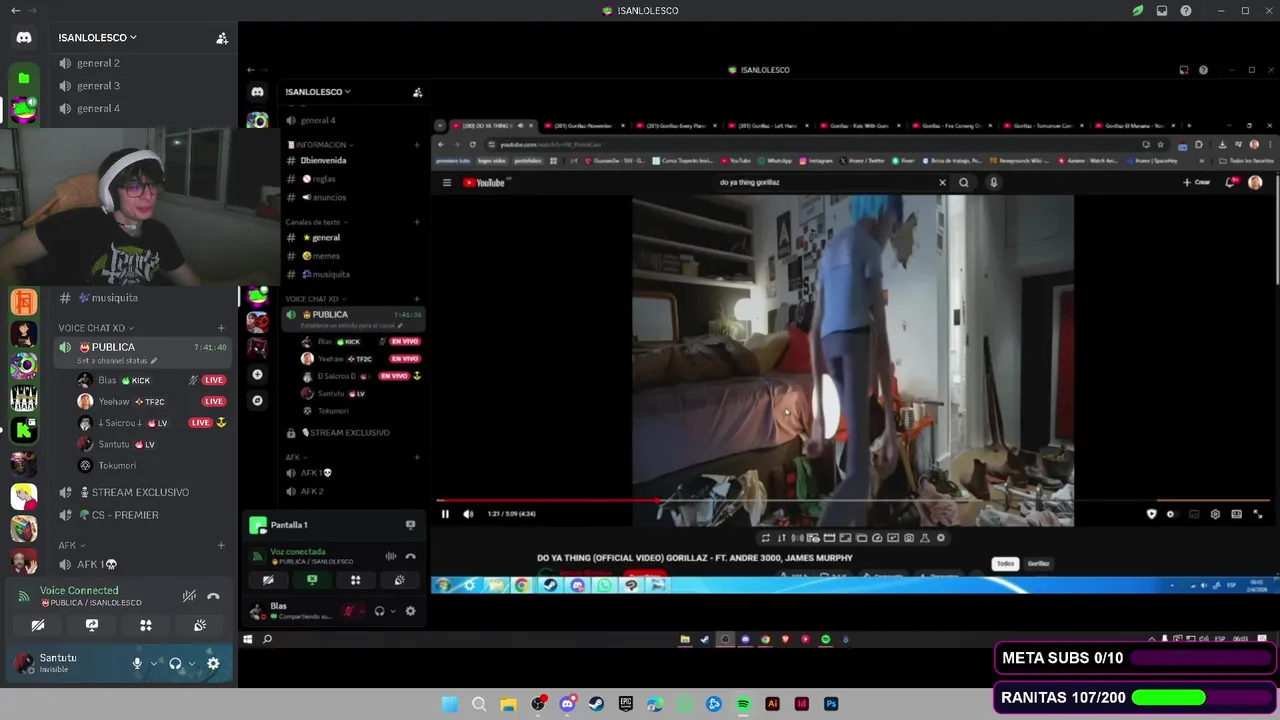1280x720 pixels.
Task: Open the PUBLICA voice channel
Action: pos(113,347)
